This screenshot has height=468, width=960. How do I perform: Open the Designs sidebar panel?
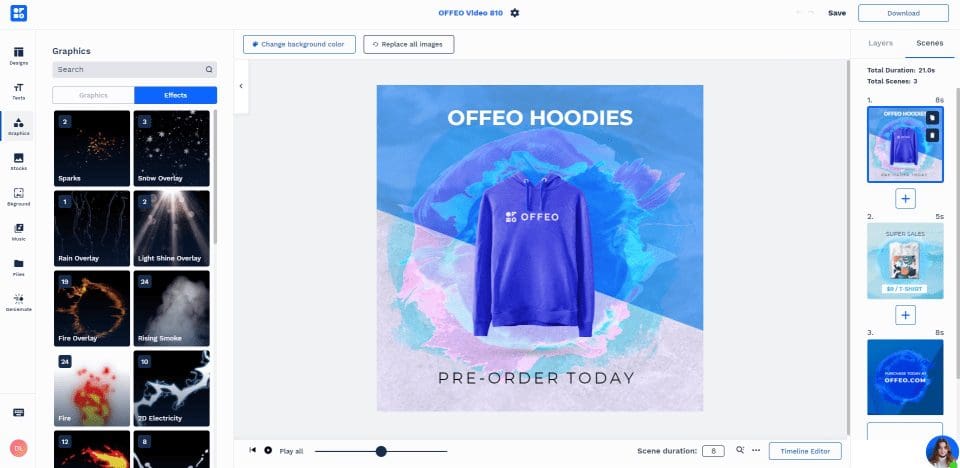click(x=18, y=56)
